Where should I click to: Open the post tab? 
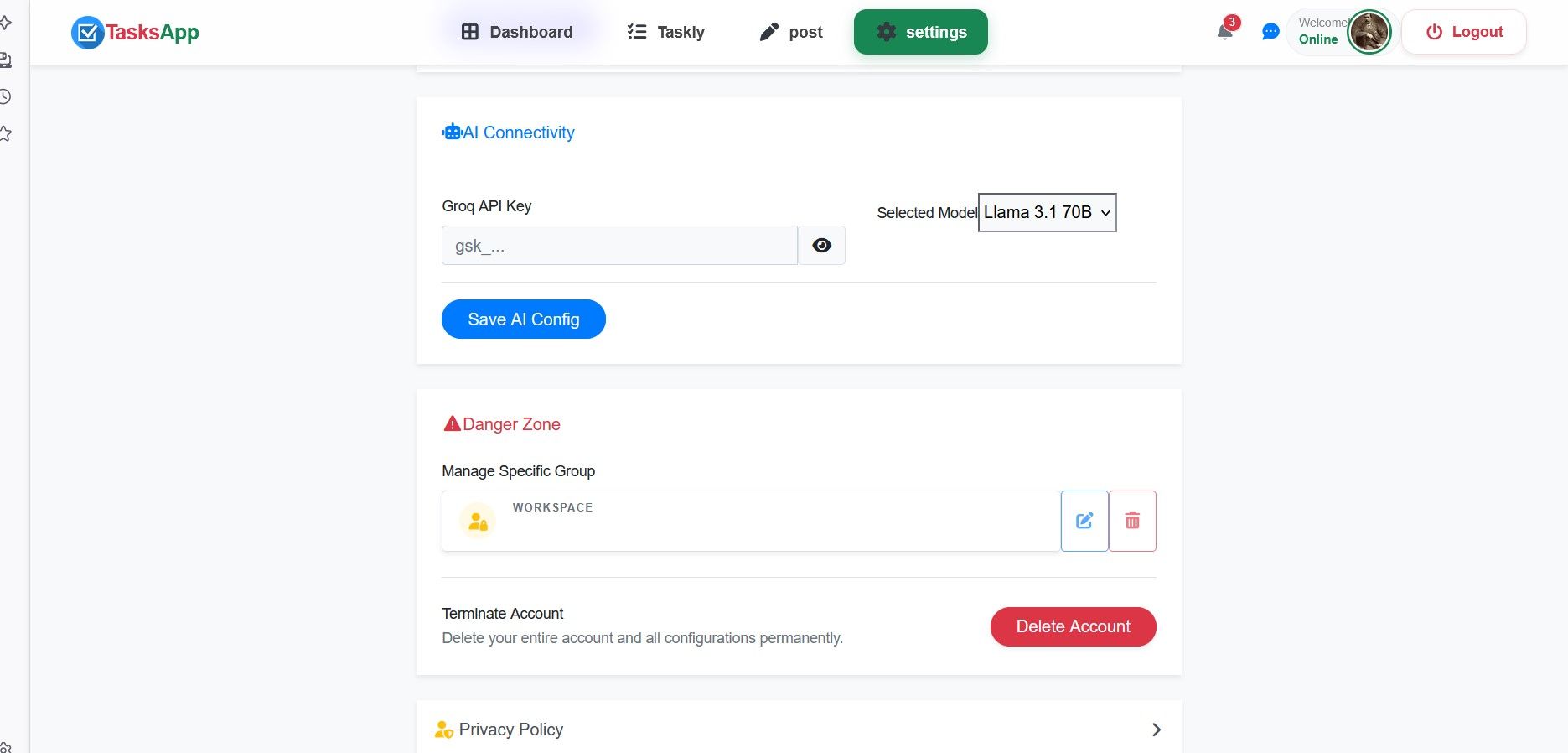point(791,33)
